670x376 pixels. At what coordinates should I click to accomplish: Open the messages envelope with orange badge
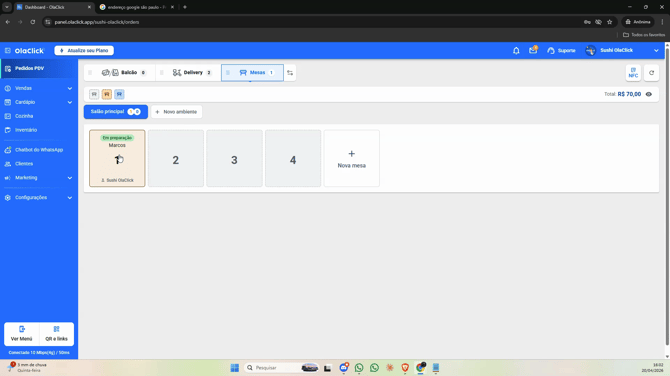coord(533,50)
